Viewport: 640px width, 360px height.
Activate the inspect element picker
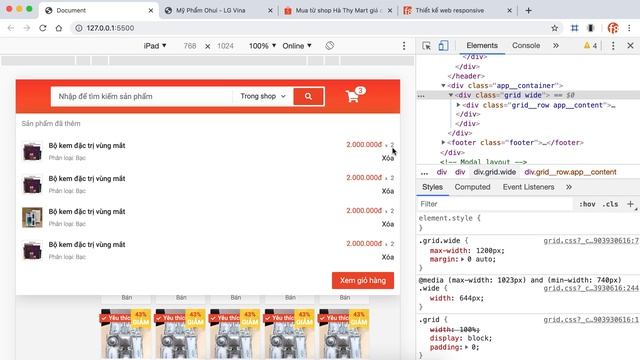click(x=427, y=46)
